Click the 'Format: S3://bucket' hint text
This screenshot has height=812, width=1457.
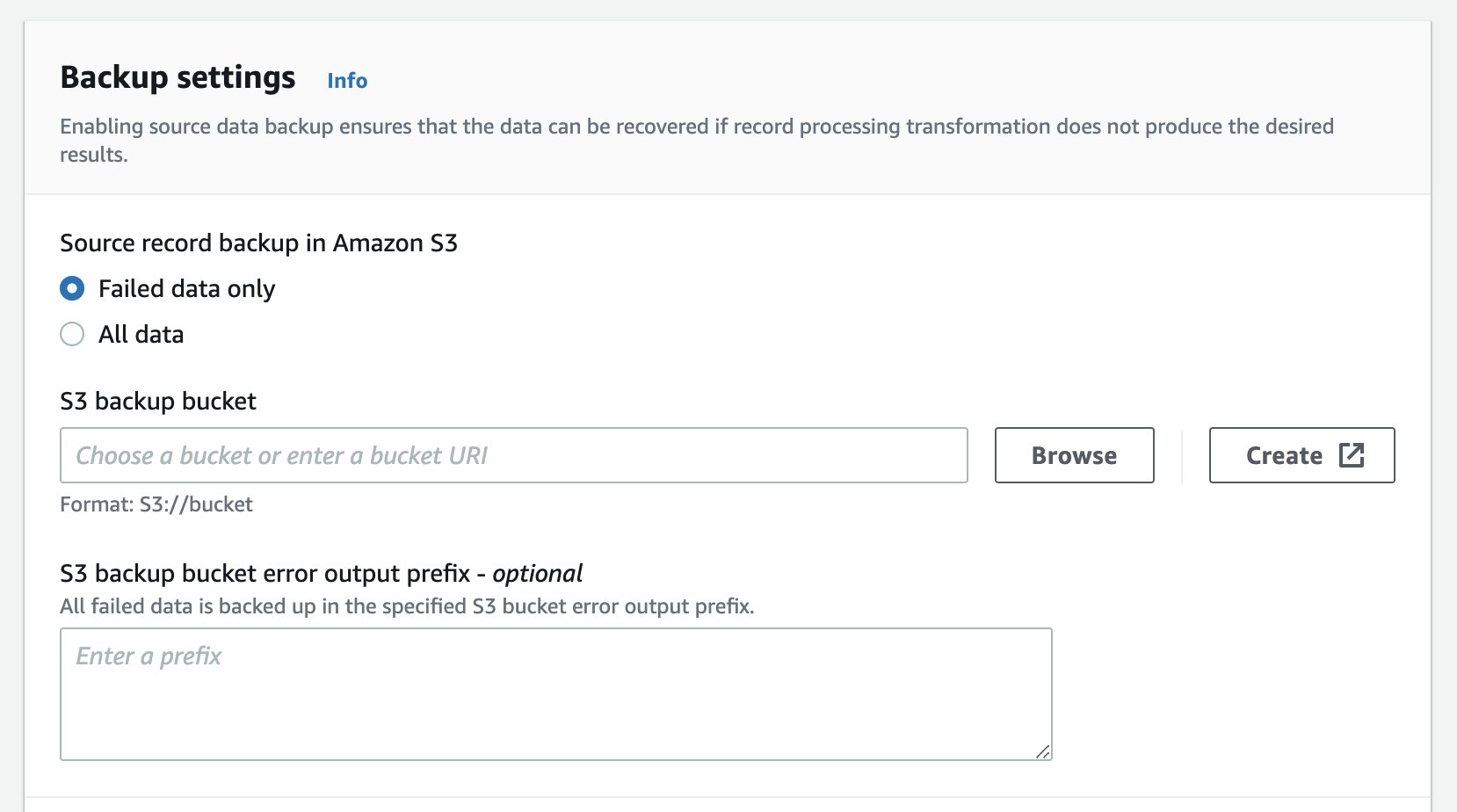pyautogui.click(x=156, y=504)
